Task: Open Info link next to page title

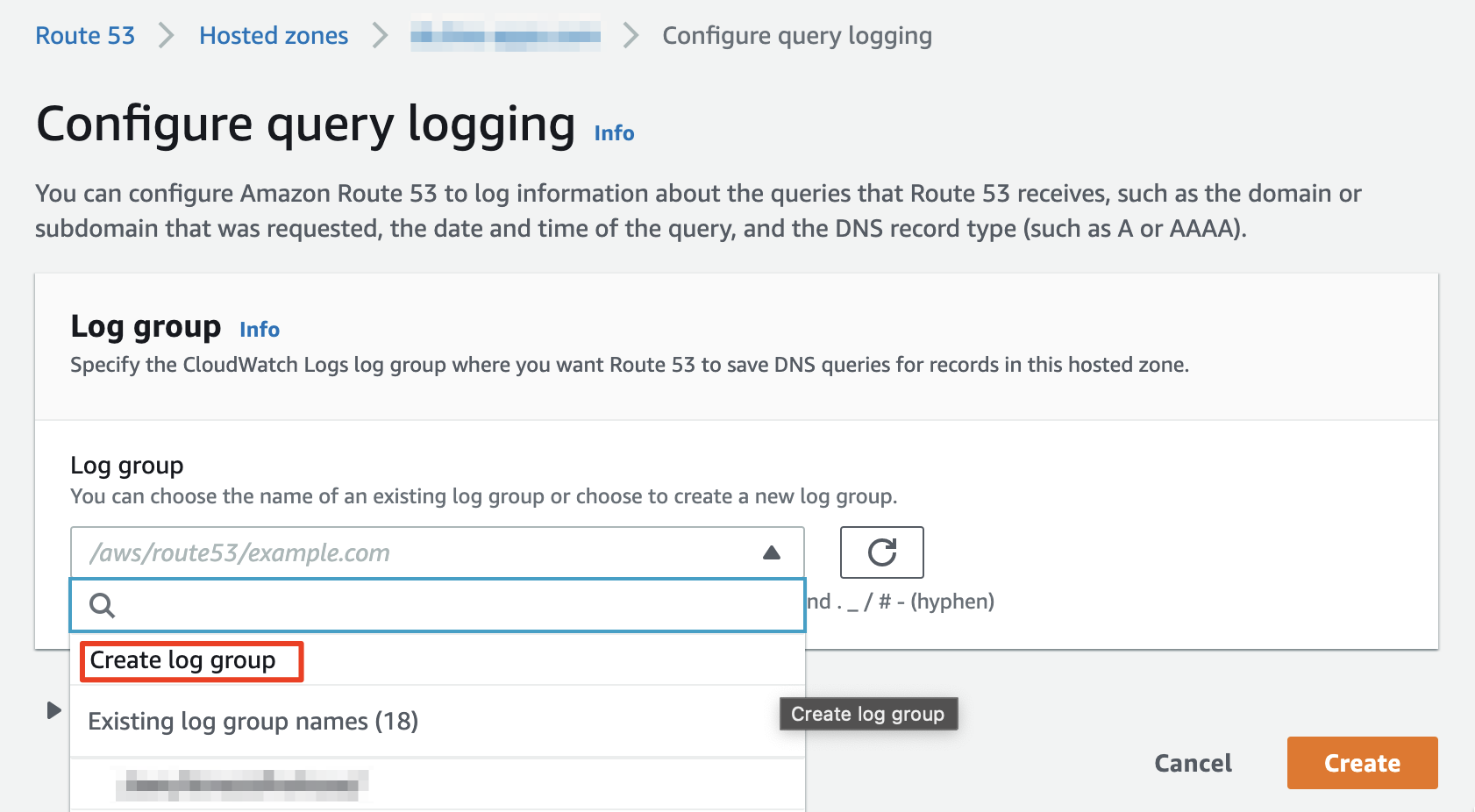Action: pos(614,132)
